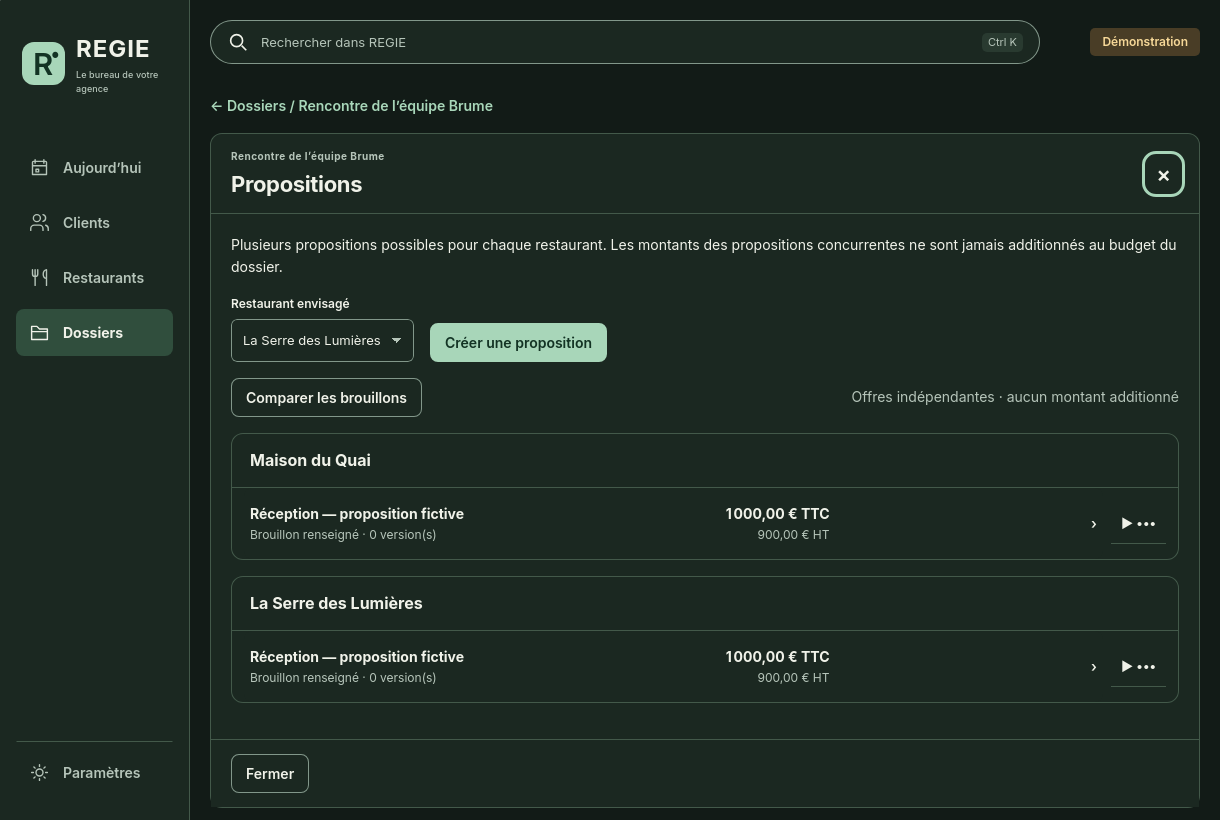Go to the Restaurants section
Image resolution: width=1220 pixels, height=820 pixels.
[x=94, y=278]
